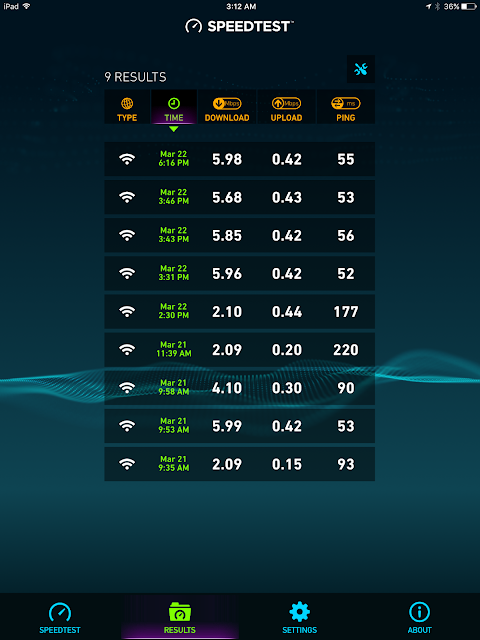Toggle the sort direction arrow under Time
This screenshot has width=480, height=640.
pos(174,129)
